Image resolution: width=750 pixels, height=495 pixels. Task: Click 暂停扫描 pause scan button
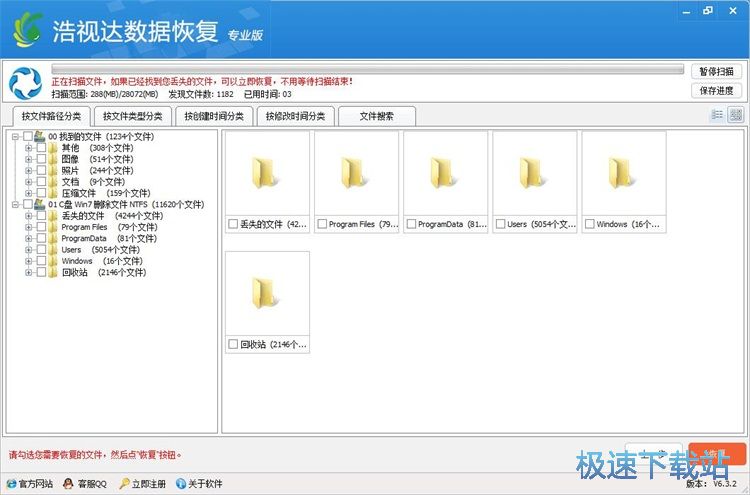[x=716, y=71]
